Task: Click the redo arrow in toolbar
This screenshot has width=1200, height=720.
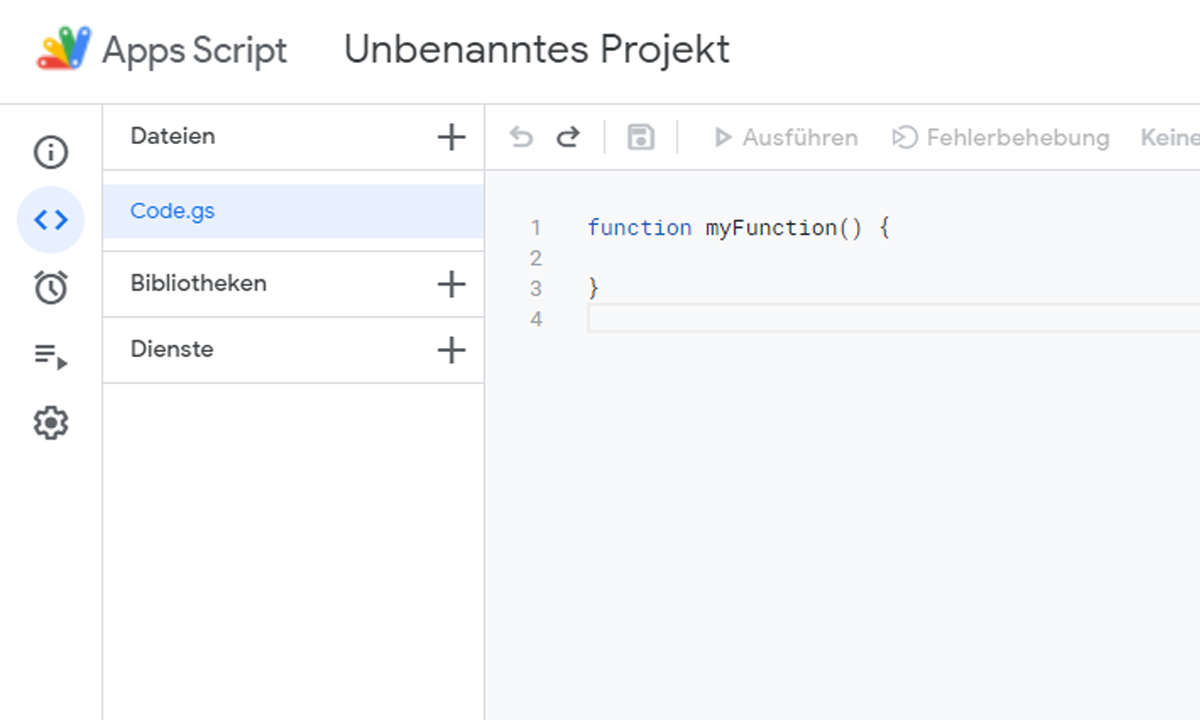Action: pos(568,137)
